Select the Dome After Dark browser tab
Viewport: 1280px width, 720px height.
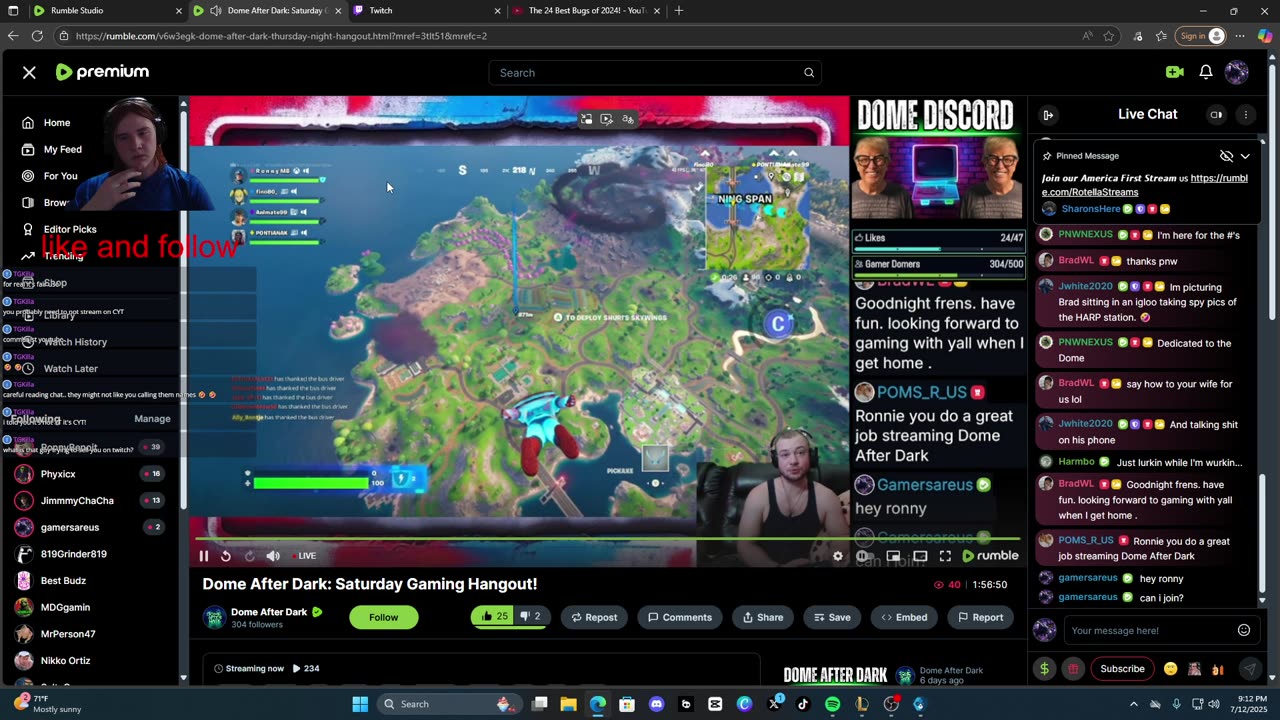click(x=267, y=11)
